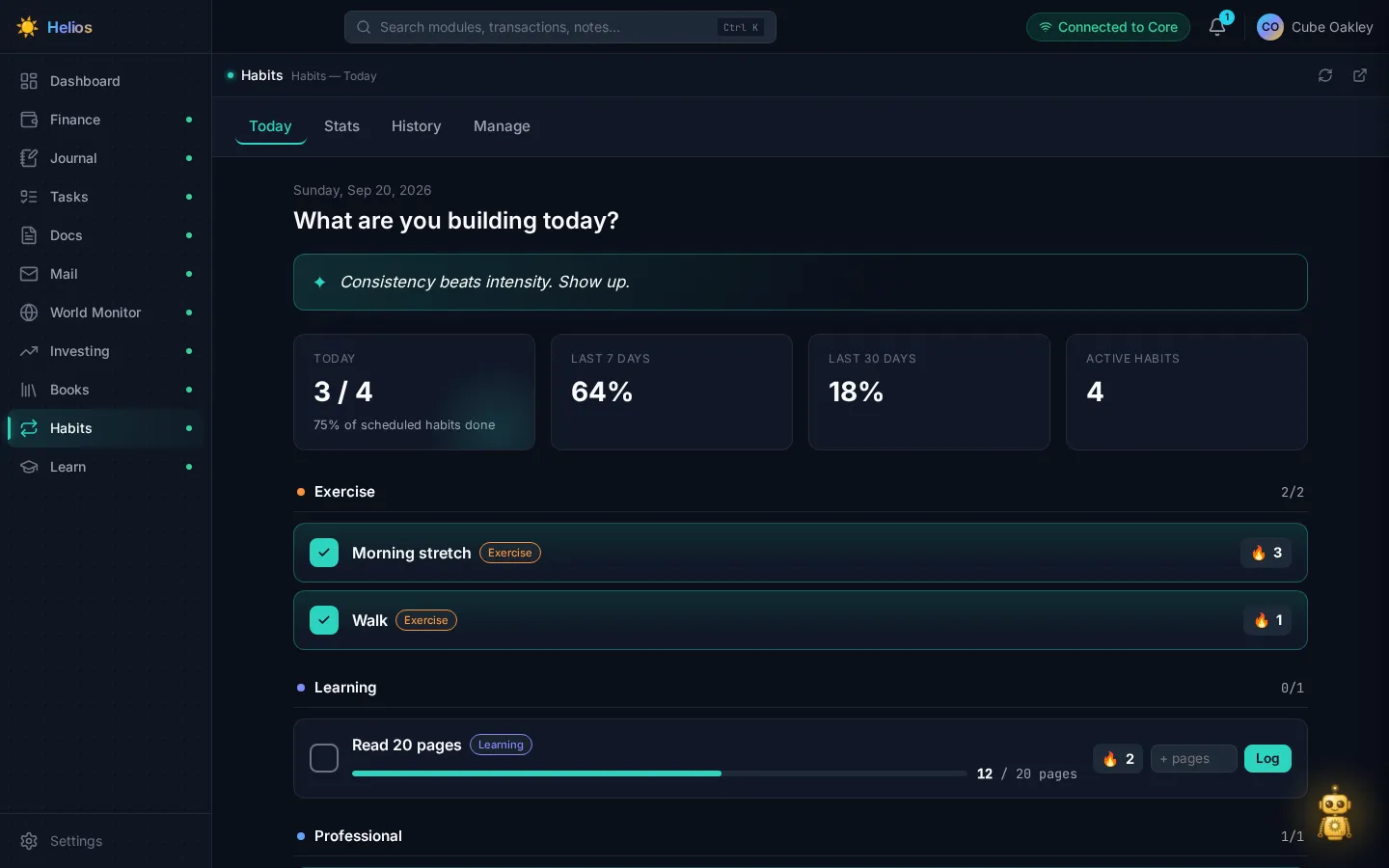Open the Investing trend icon
1389x868 pixels.
[x=29, y=351]
